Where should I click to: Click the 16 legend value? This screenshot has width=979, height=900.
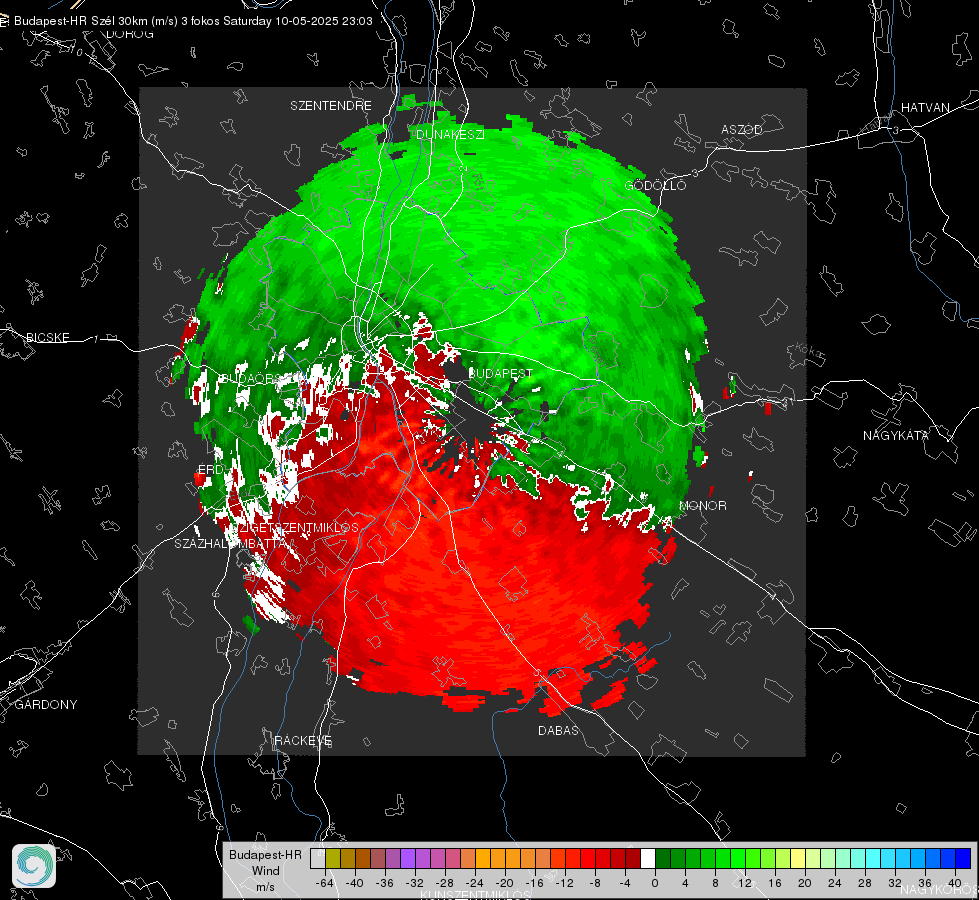775,883
